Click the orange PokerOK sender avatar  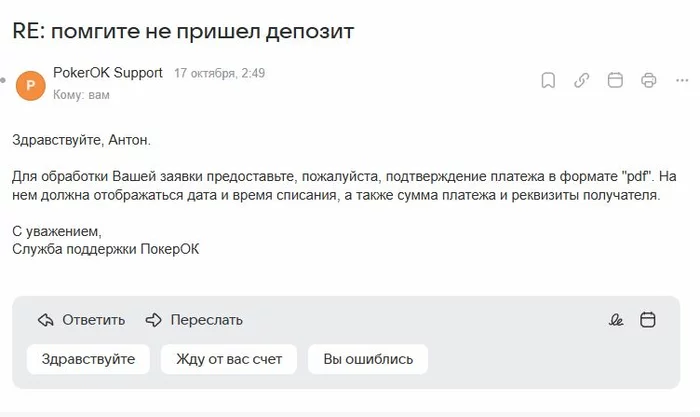tap(31, 84)
